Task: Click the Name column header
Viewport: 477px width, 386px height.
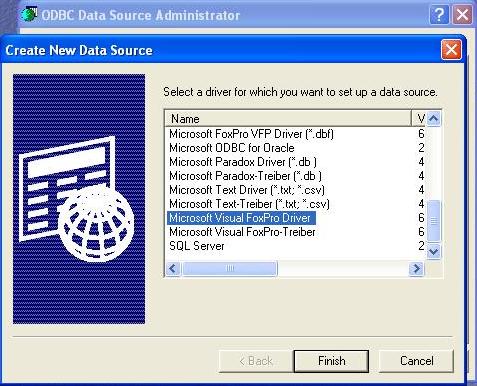Action: tap(288, 118)
